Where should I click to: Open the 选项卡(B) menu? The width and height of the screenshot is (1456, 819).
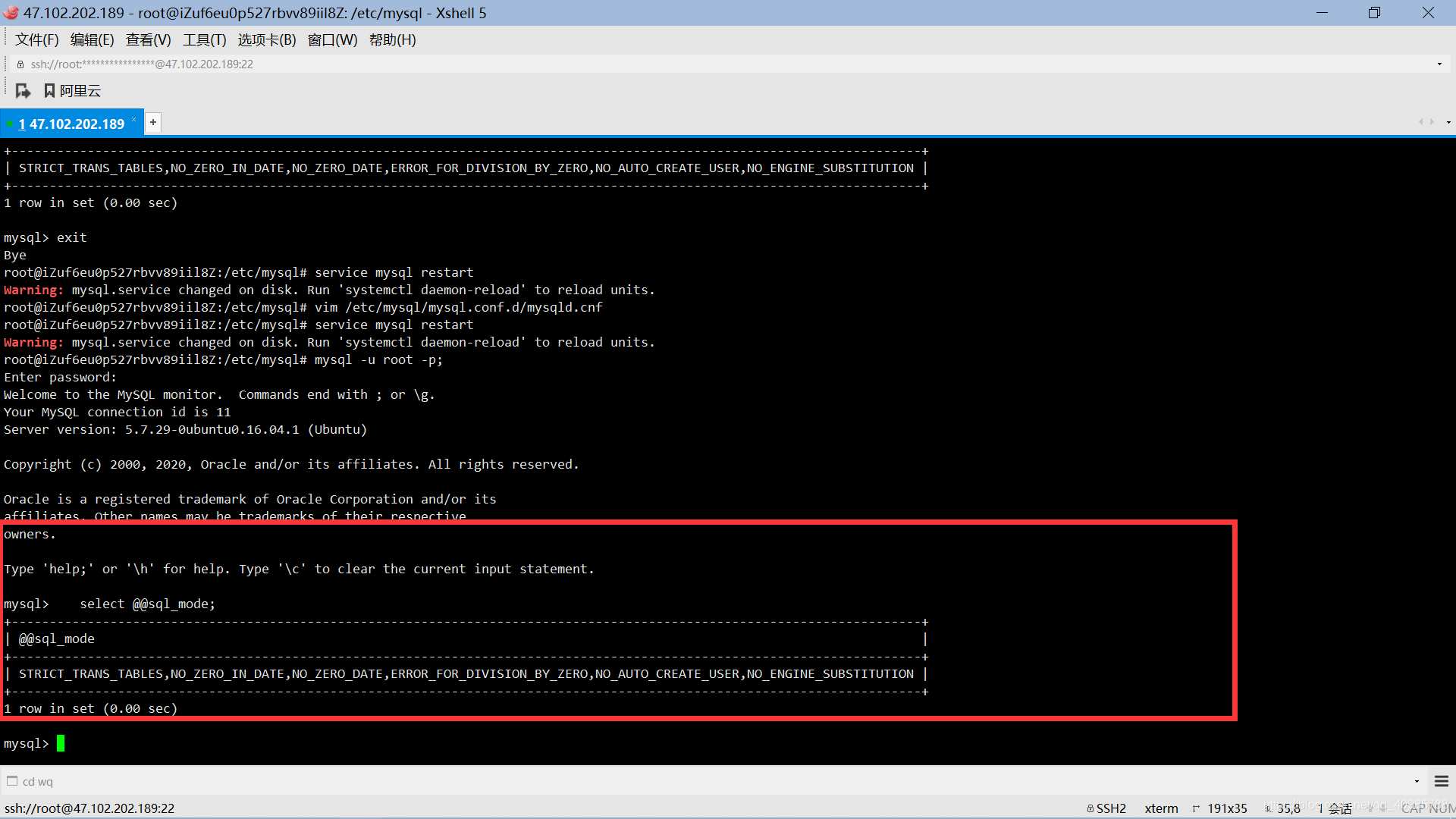[267, 40]
